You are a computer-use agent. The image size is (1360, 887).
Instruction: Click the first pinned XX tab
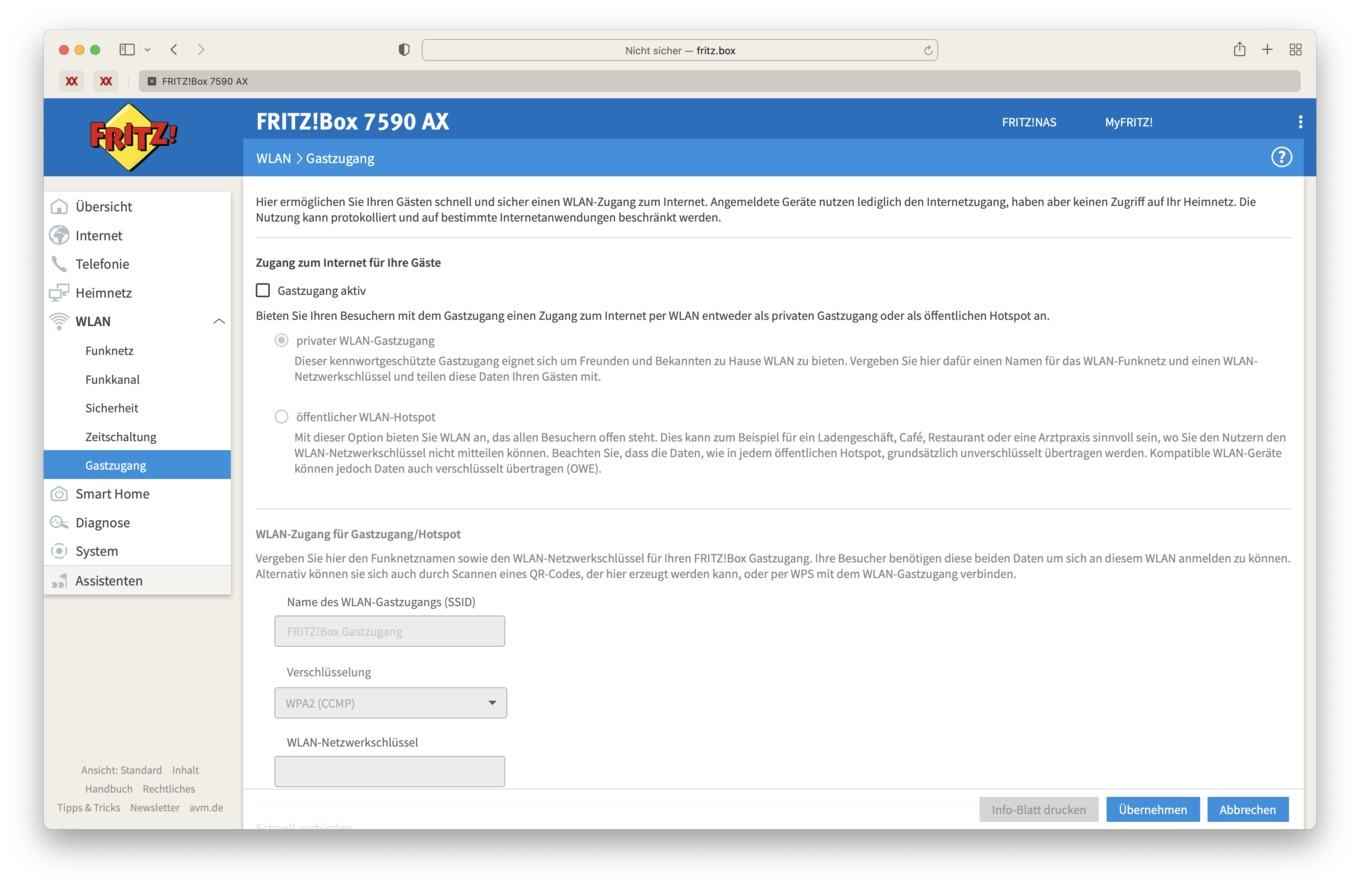click(71, 81)
